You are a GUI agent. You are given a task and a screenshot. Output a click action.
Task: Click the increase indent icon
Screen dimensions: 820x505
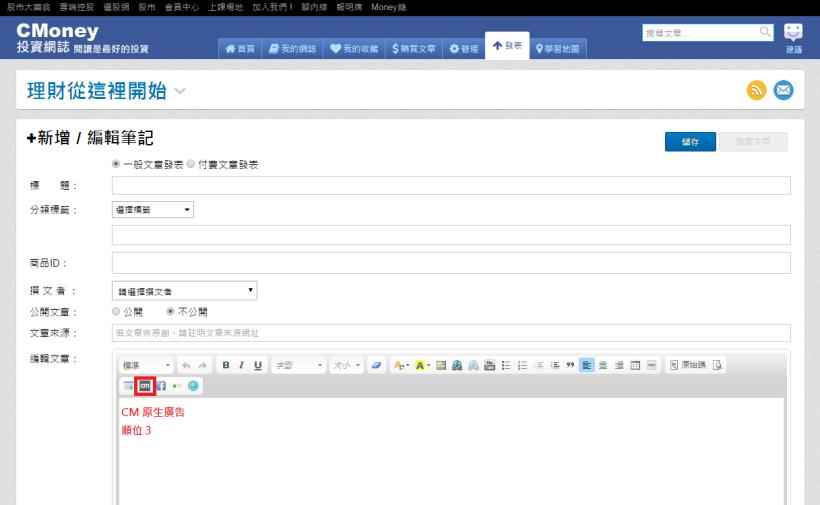point(554,365)
